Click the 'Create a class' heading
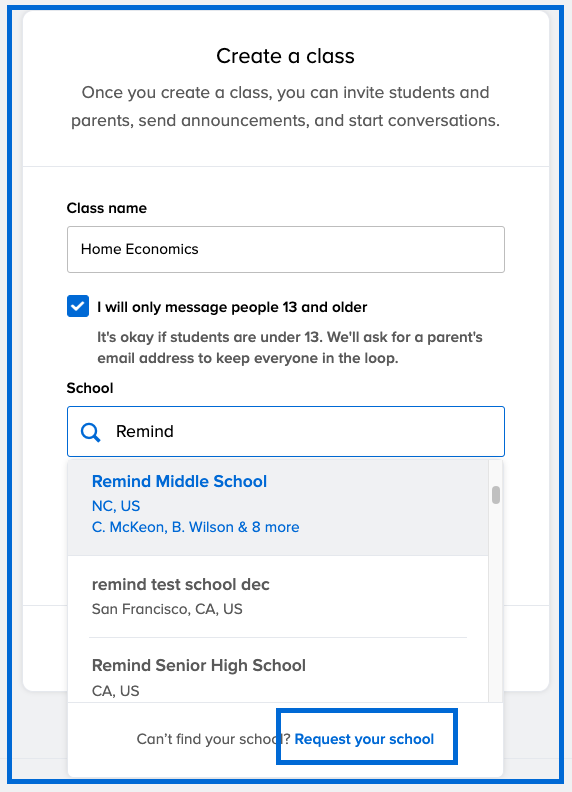572x792 pixels. (x=285, y=56)
